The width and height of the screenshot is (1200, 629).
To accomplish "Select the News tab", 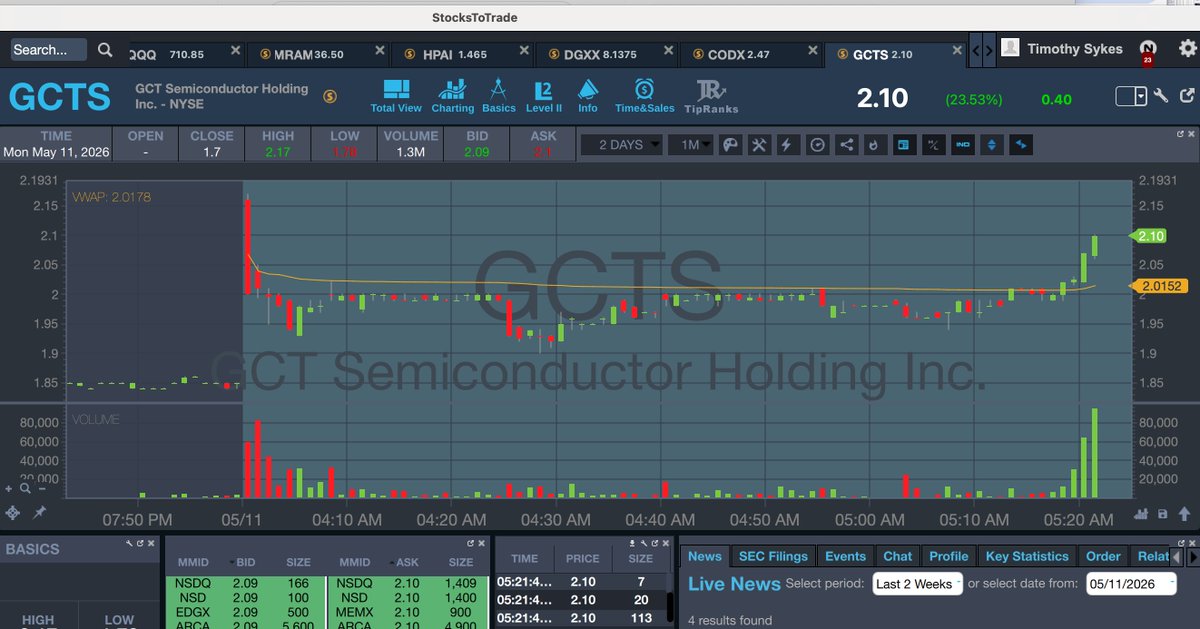I will click(x=704, y=556).
